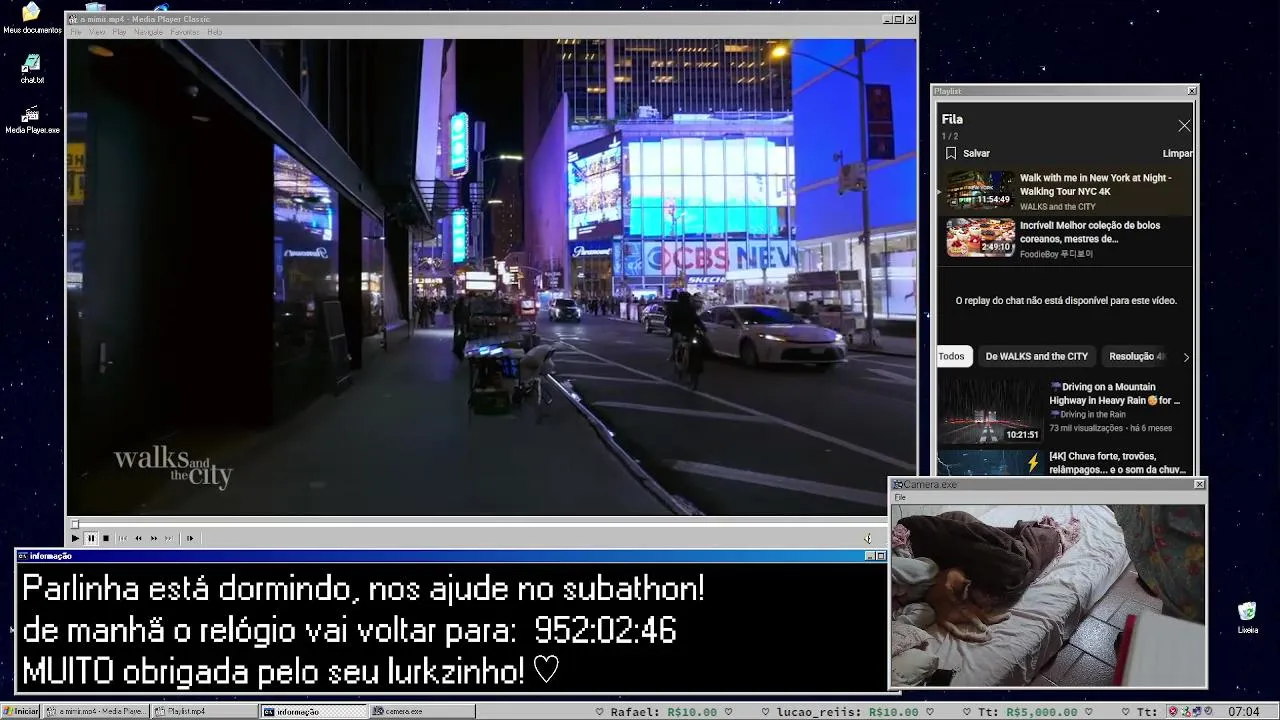The height and width of the screenshot is (720, 1280).
Task: Close the Playlist window
Action: pos(1191,91)
